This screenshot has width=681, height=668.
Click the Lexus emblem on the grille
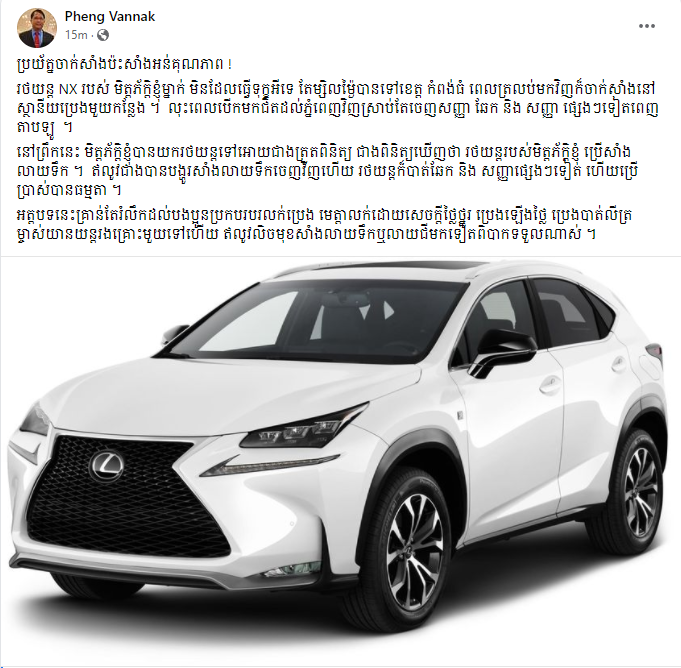(x=106, y=466)
